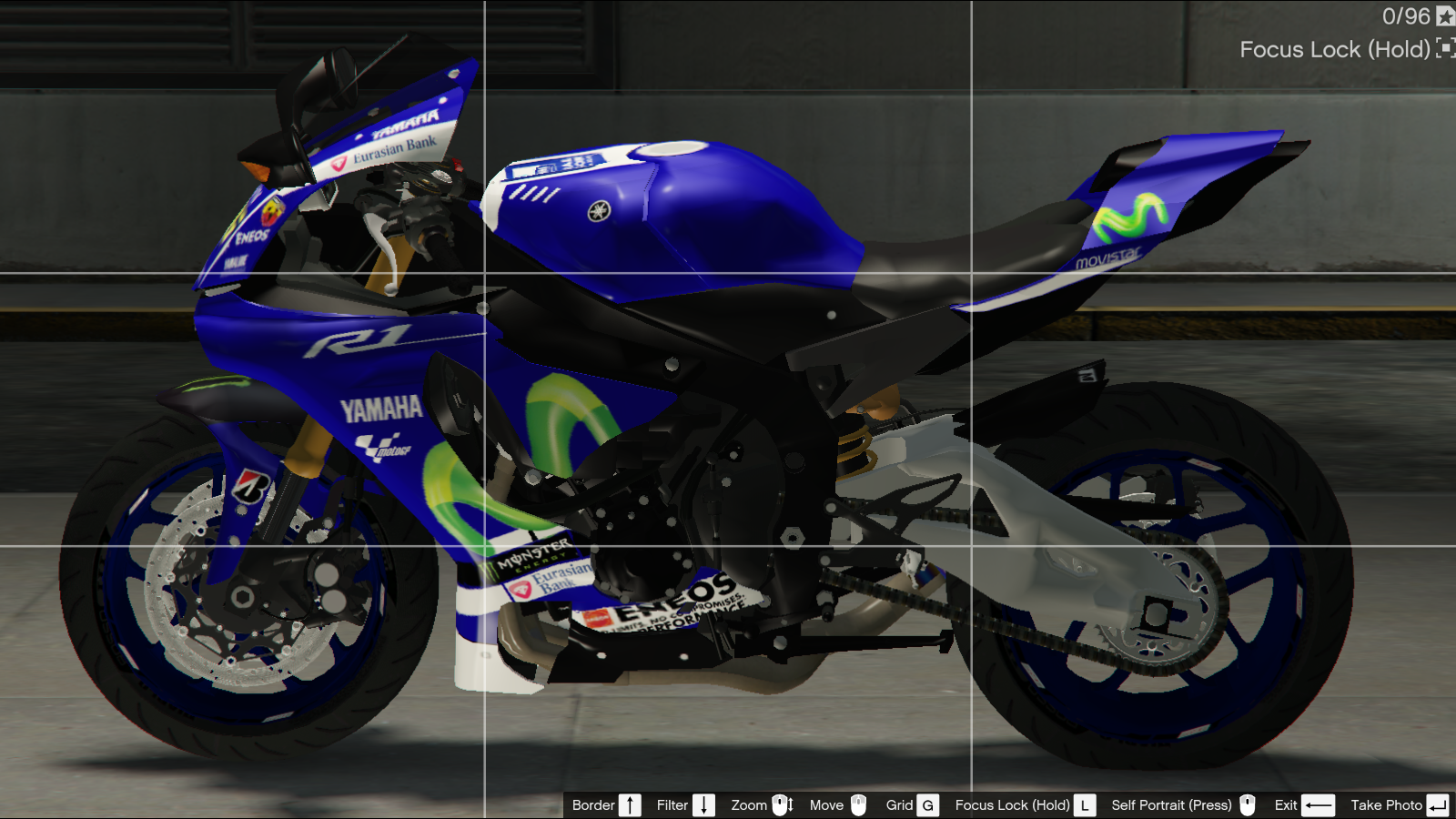This screenshot has height=819, width=1456.
Task: Click the Filter label in the bottom bar
Action: tap(672, 805)
